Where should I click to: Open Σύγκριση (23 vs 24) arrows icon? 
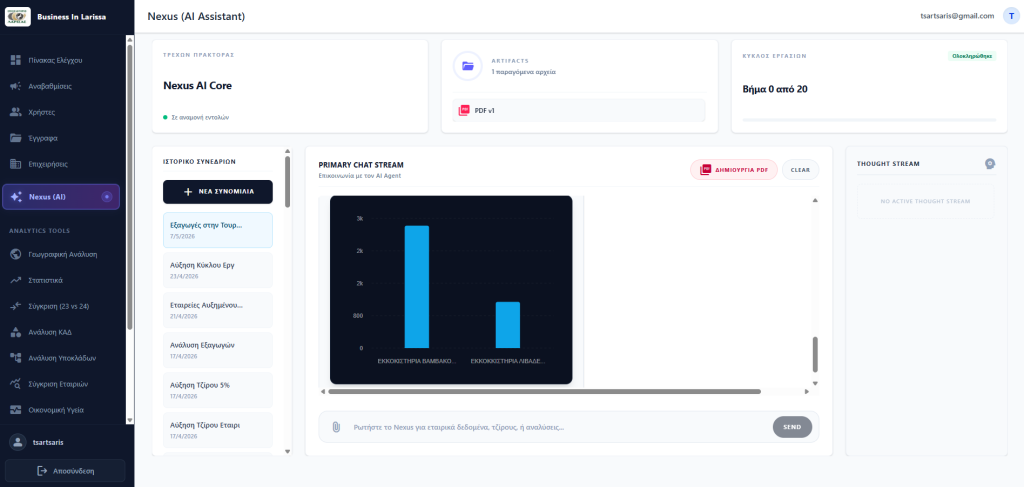pyautogui.click(x=16, y=306)
